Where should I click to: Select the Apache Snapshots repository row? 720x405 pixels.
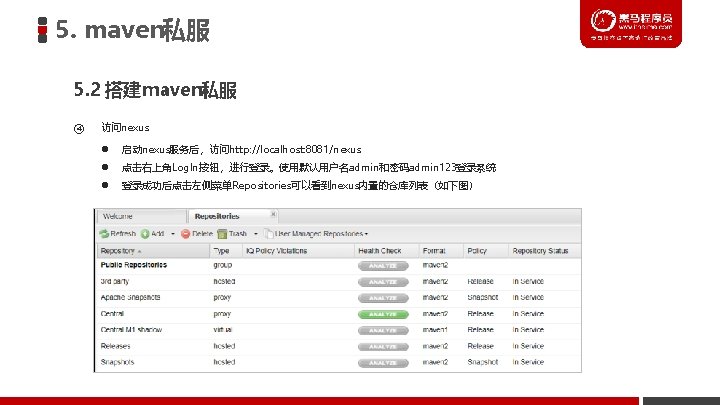click(339, 298)
